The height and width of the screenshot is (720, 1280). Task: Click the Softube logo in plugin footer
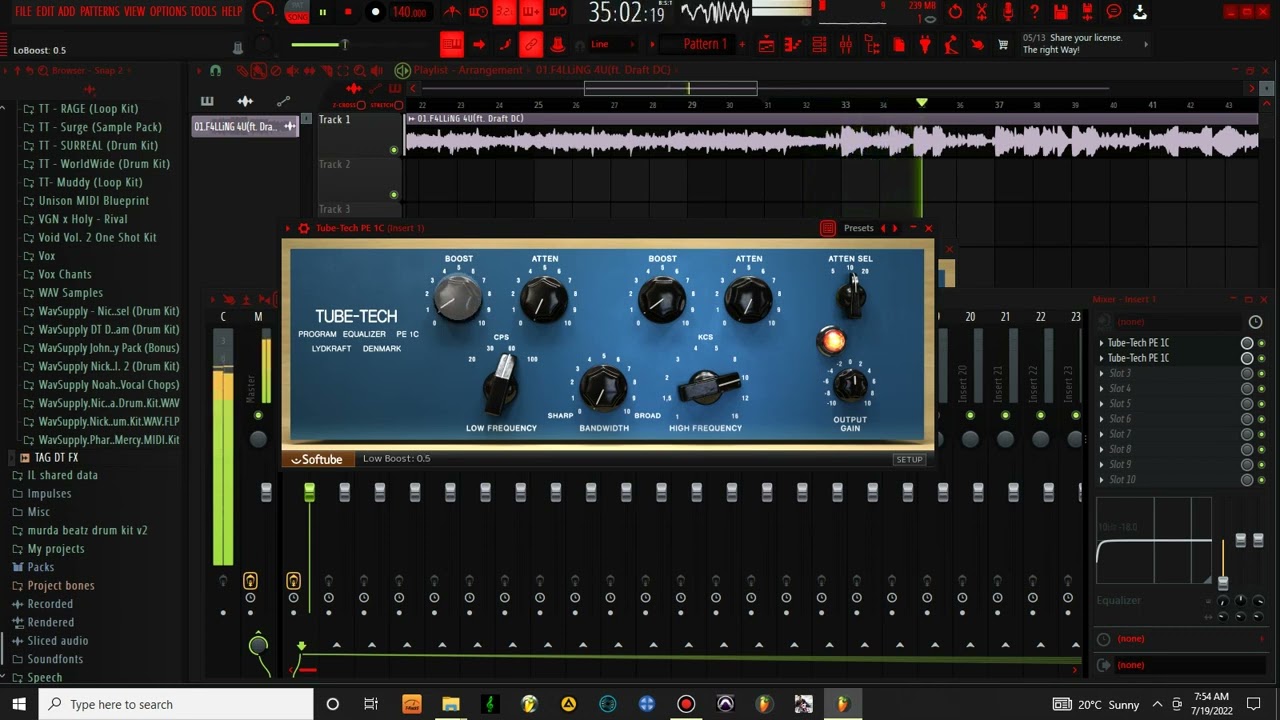click(317, 459)
